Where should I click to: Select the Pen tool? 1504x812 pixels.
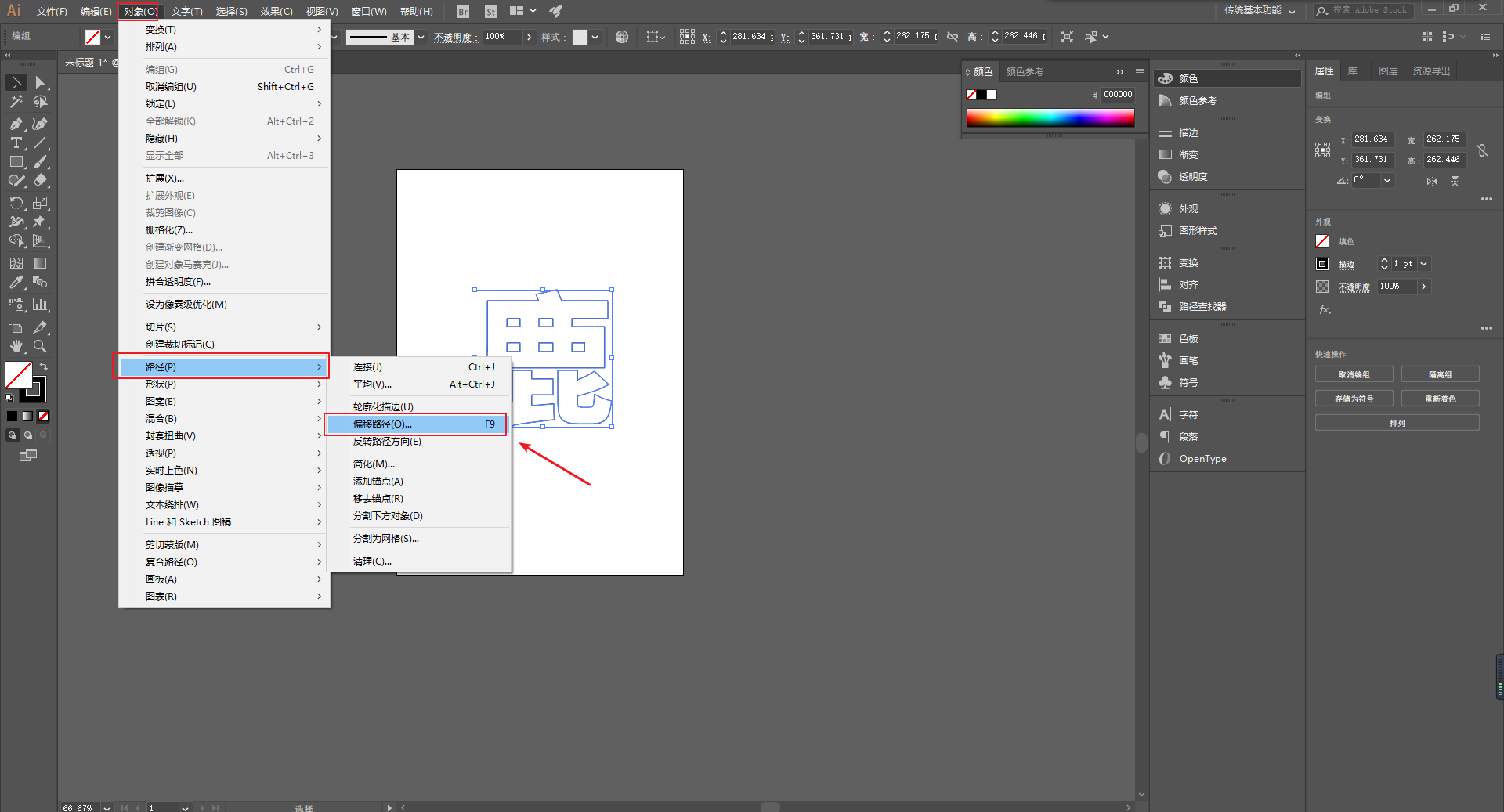[16, 124]
